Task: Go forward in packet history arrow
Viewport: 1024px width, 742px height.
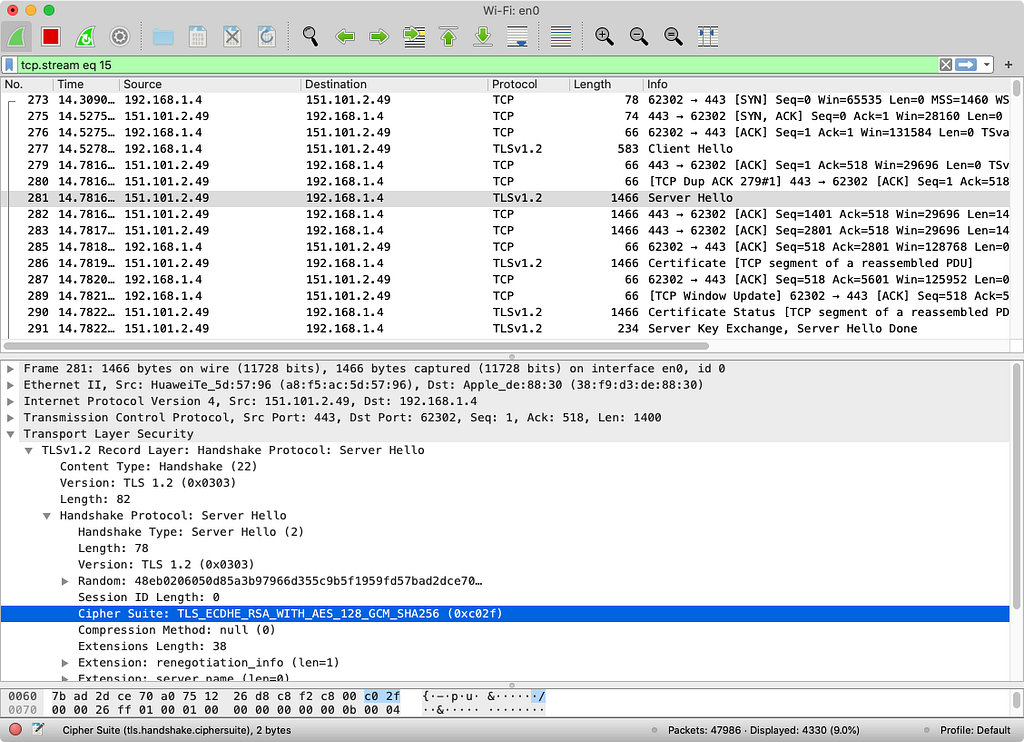Action: (x=379, y=37)
